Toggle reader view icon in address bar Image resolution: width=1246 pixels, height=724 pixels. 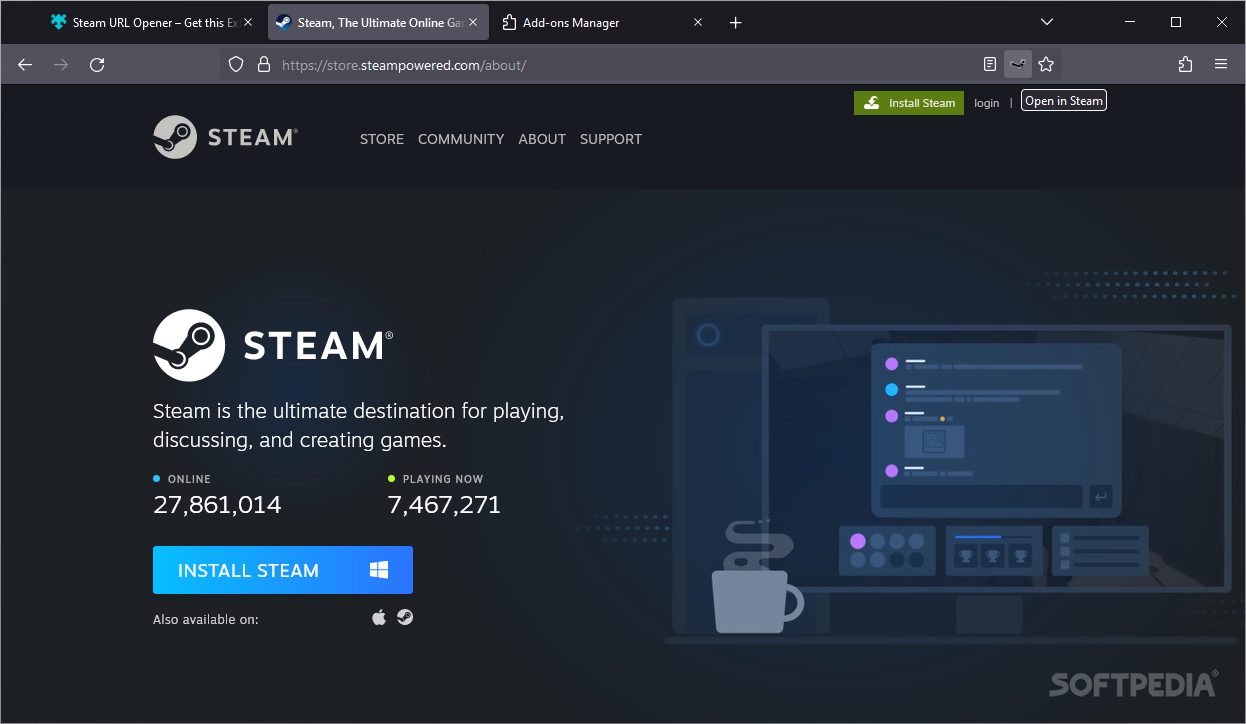(990, 64)
